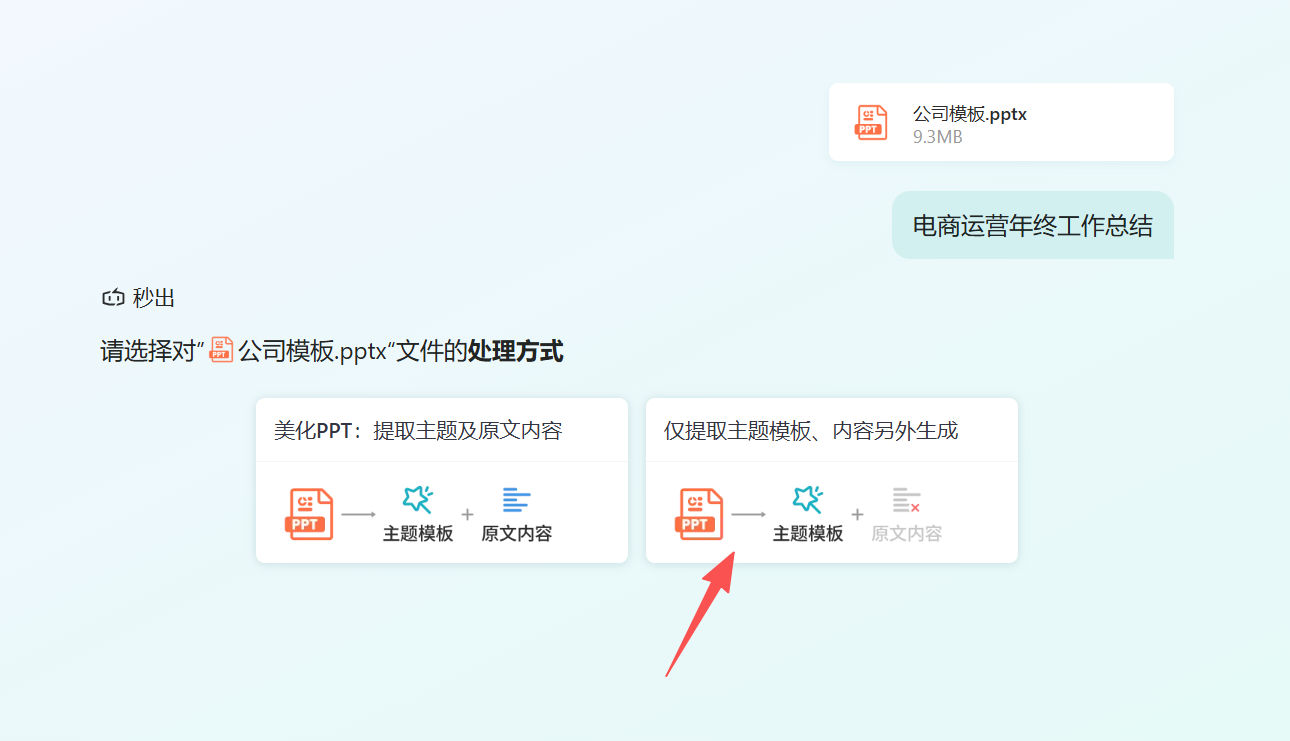Click the plus sign in the 仅提取主题模板 card
Image resolution: width=1290 pixels, height=741 pixels.
[857, 514]
